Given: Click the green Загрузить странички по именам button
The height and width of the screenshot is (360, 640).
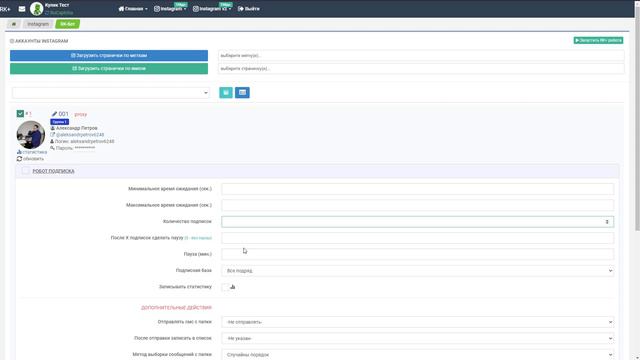Looking at the screenshot, I should (x=109, y=69).
